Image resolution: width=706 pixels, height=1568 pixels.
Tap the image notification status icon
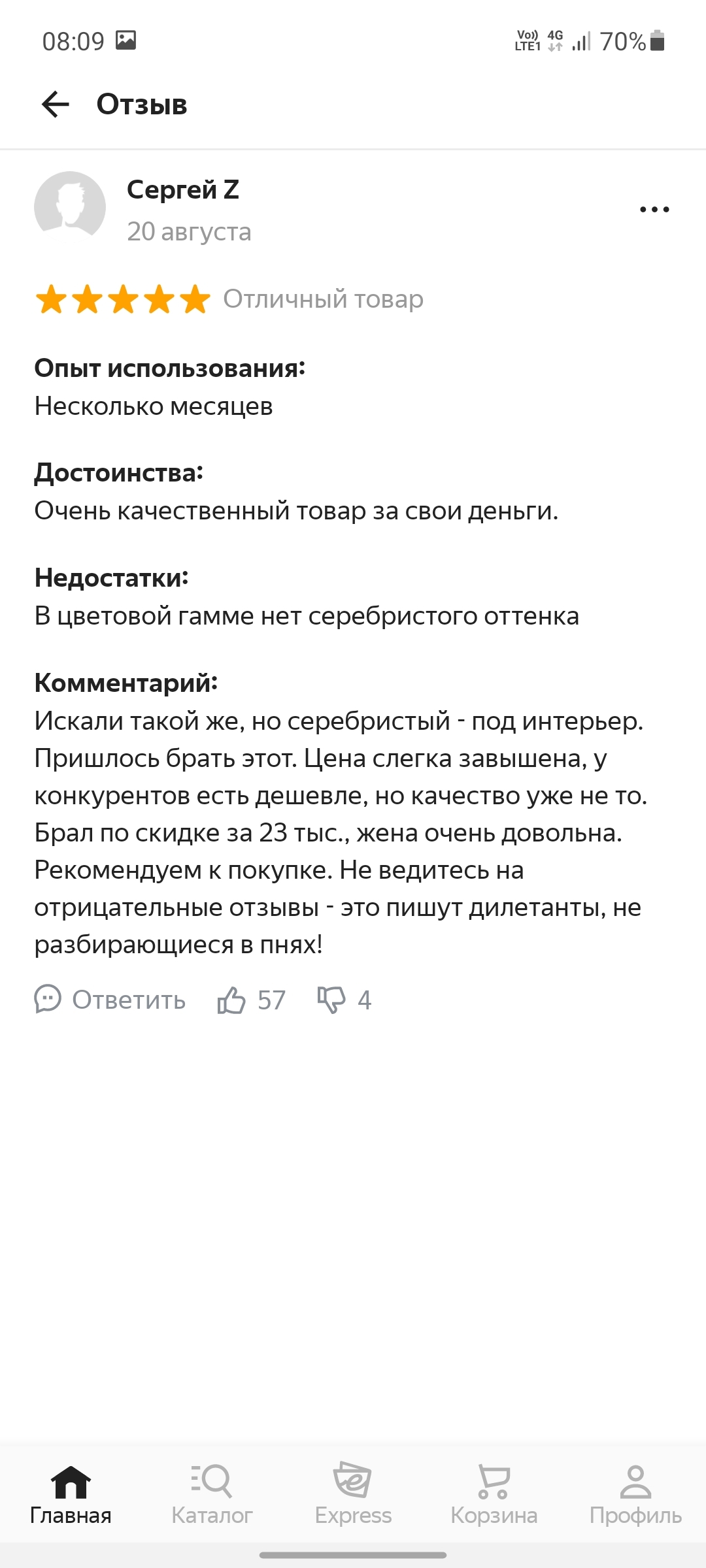click(126, 41)
